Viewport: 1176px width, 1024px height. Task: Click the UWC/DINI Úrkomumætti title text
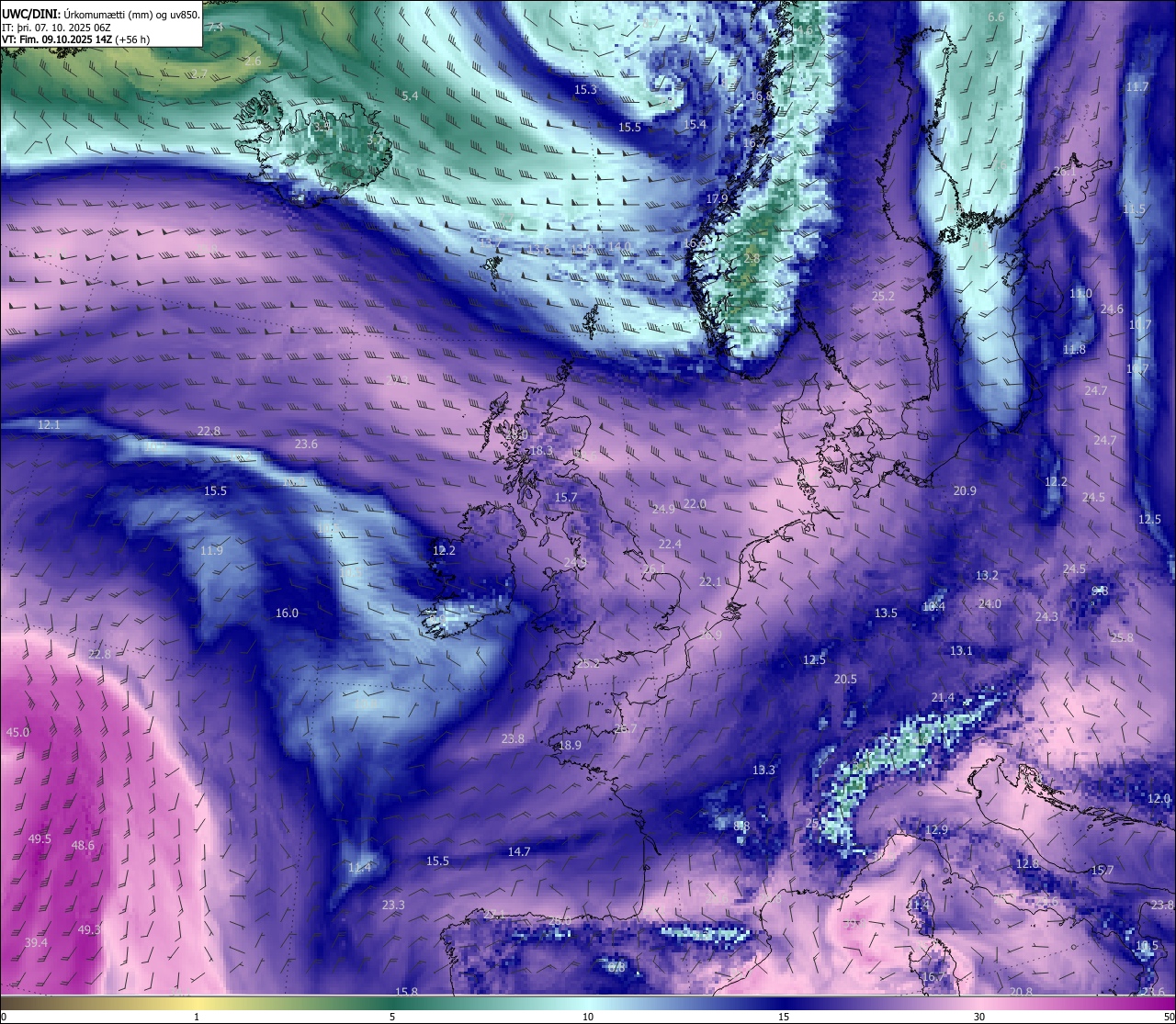[x=100, y=14]
